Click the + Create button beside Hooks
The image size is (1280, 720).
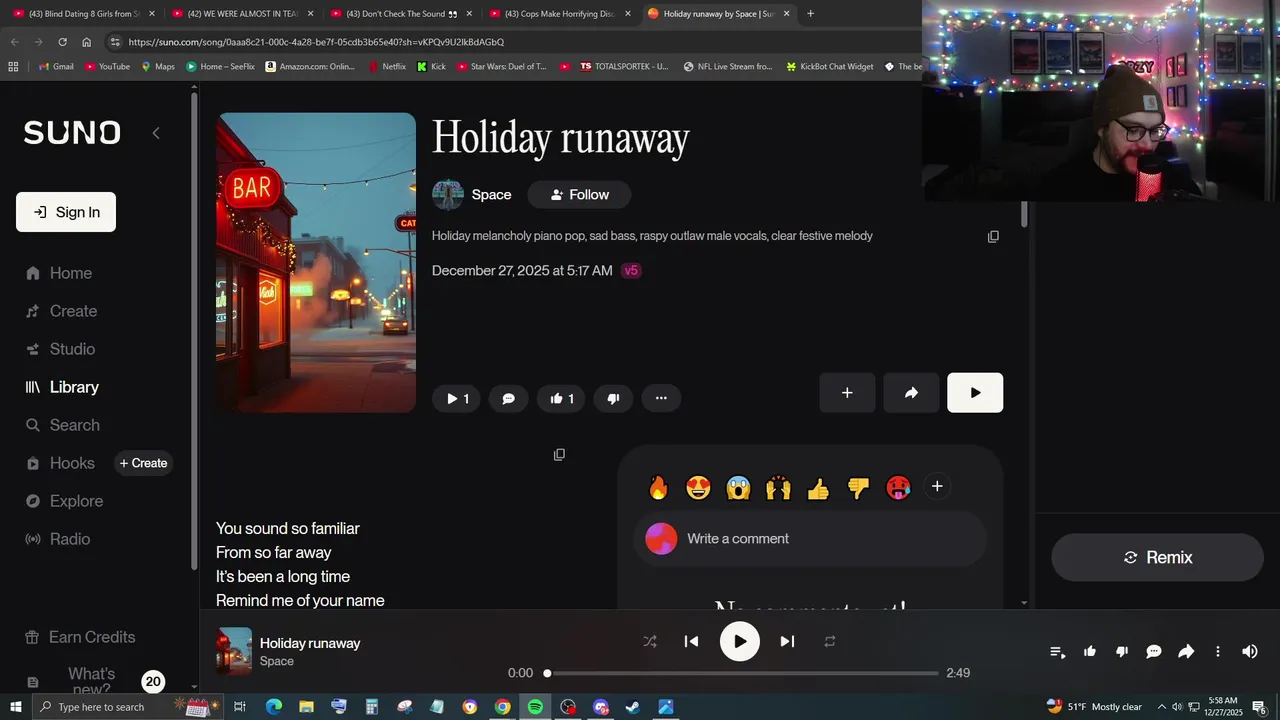(x=143, y=463)
